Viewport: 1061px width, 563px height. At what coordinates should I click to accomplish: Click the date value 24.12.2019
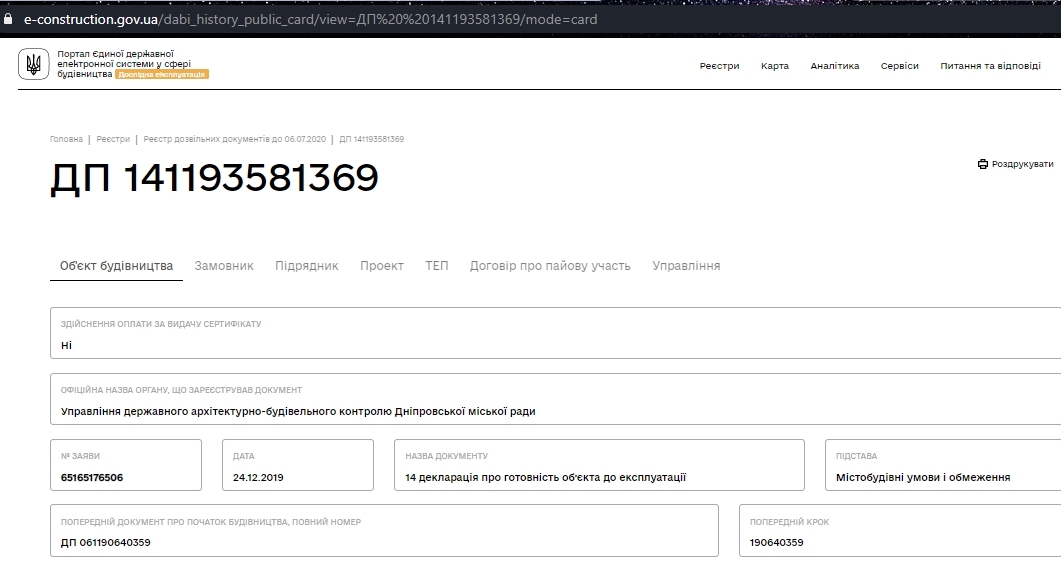[258, 478]
